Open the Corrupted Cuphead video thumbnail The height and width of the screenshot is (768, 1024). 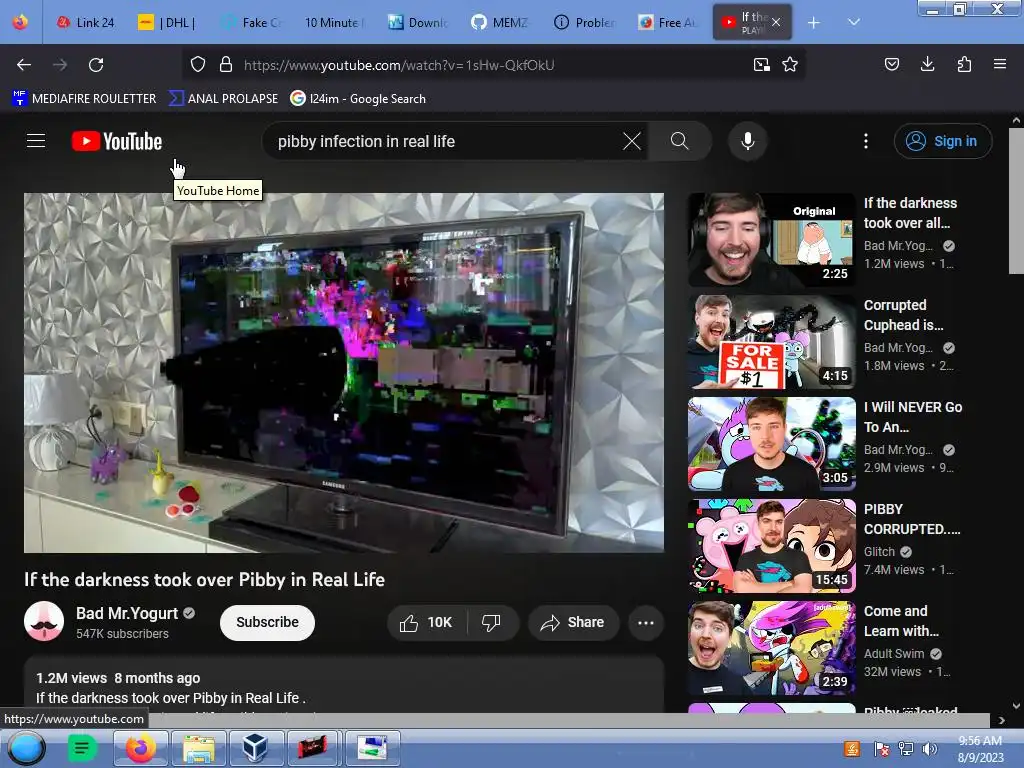coord(771,342)
